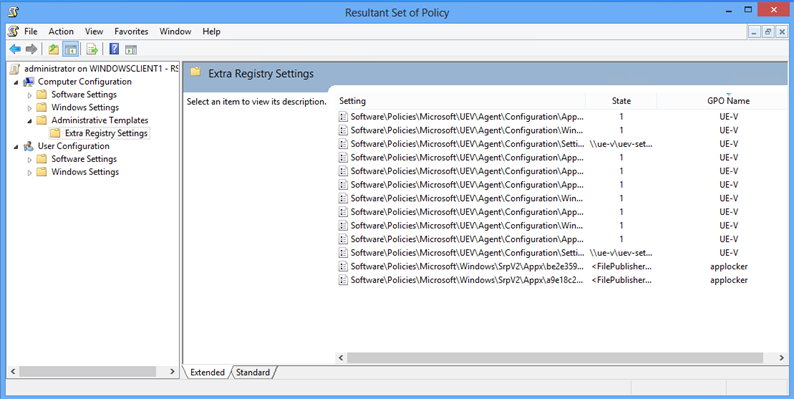Click the folder icon in the Extra Registry Settings header
This screenshot has height=399, width=794.
196,72
